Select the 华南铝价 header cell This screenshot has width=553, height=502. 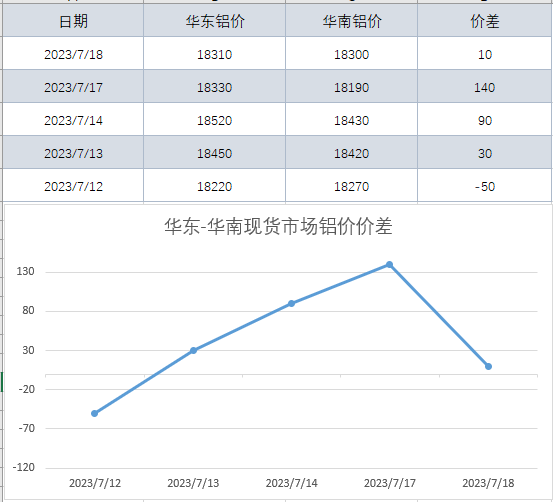(x=351, y=20)
